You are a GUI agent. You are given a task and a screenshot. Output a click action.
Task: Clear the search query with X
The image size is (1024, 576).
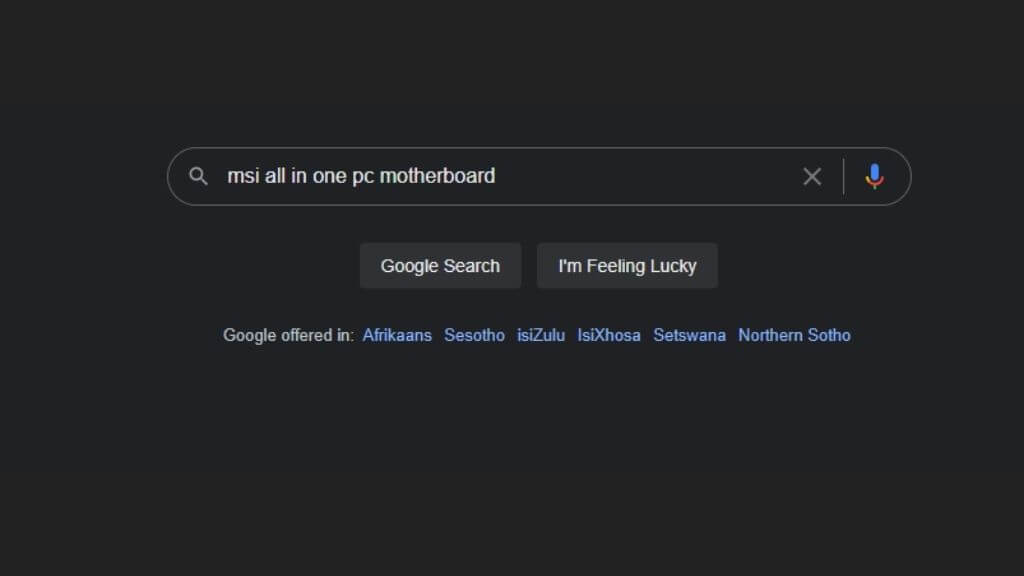(812, 177)
